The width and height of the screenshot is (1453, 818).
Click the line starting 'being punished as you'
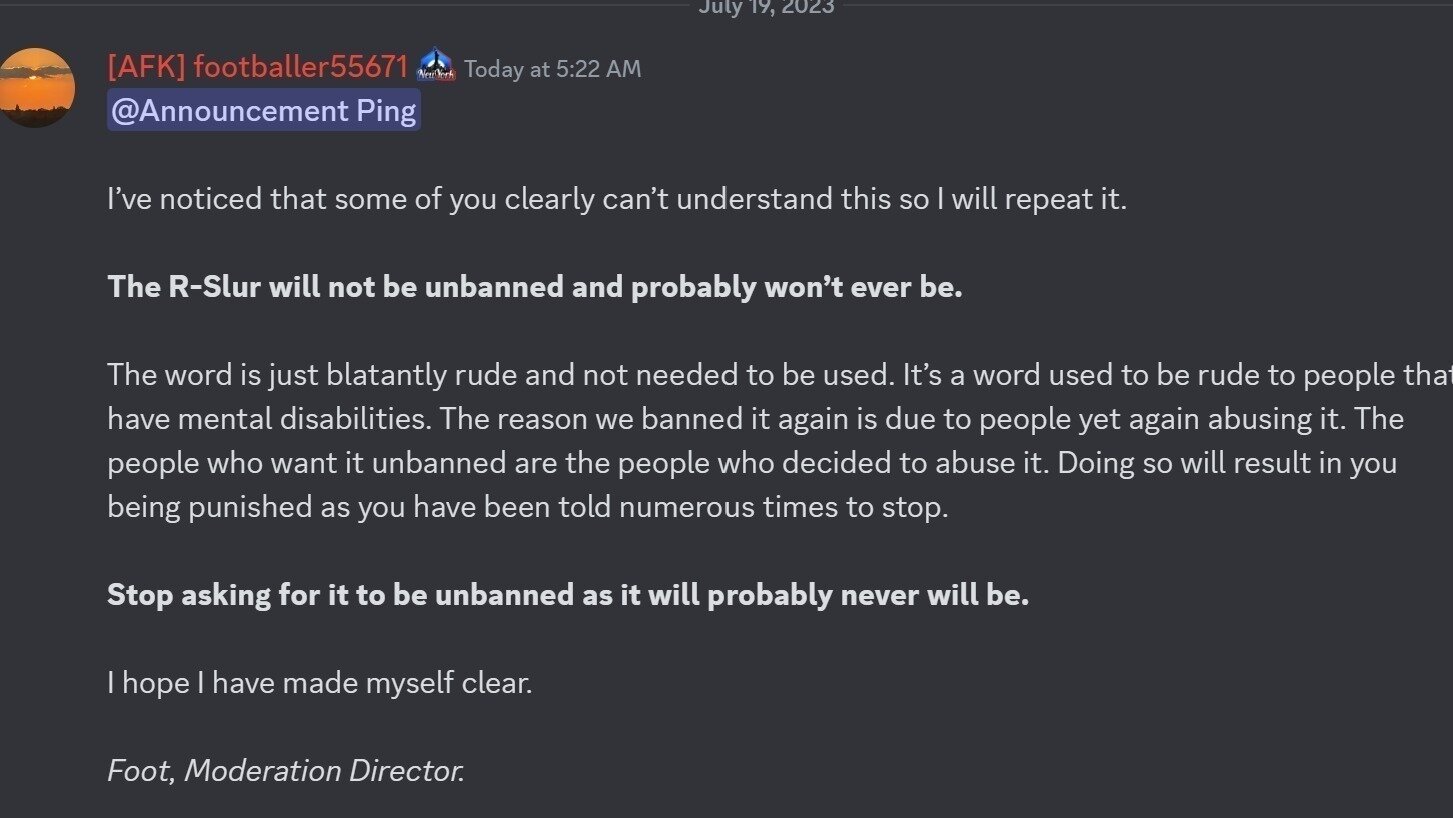coord(527,507)
